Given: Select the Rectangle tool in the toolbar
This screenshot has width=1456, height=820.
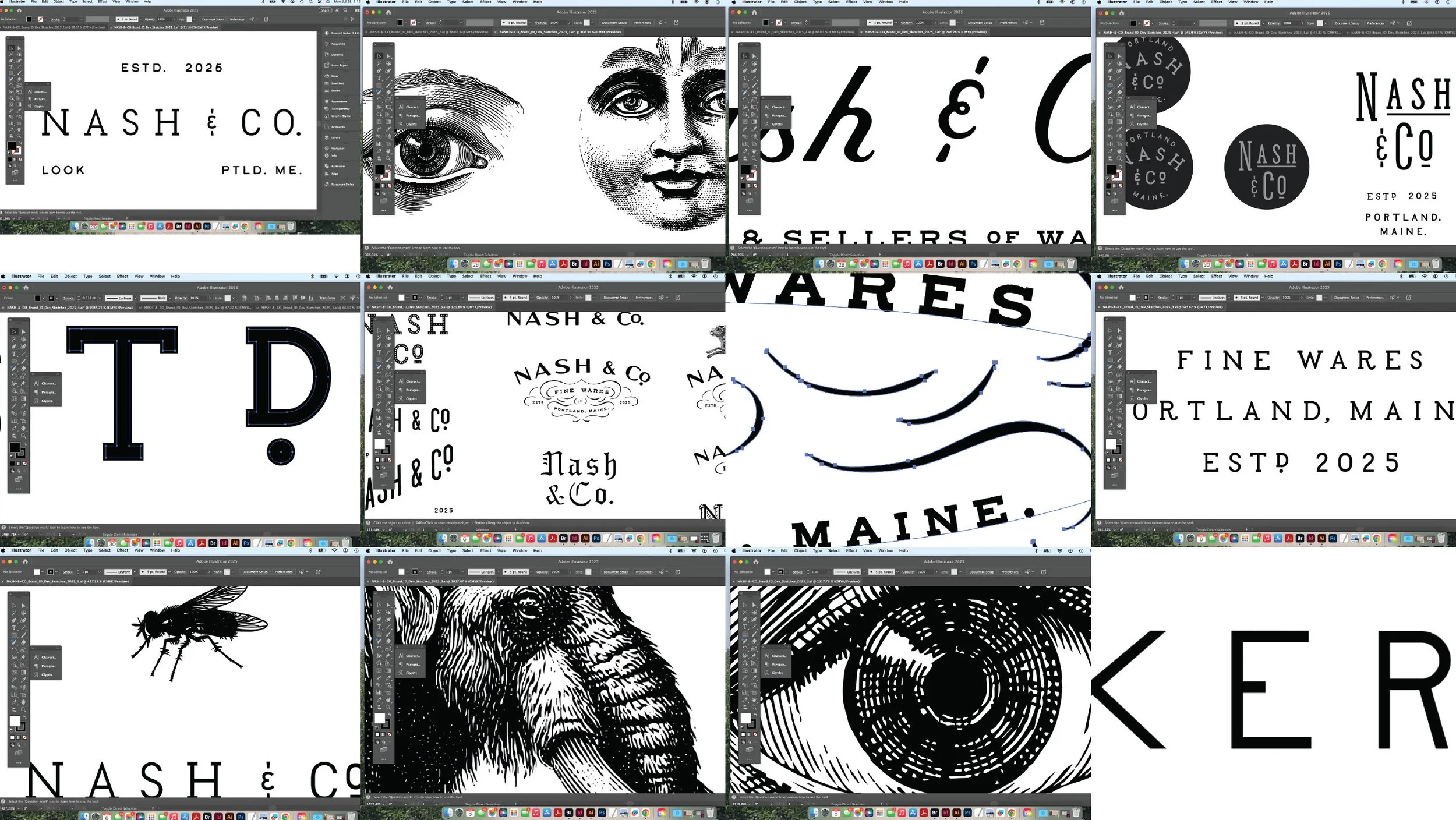Looking at the screenshot, I should pyautogui.click(x=11, y=73).
